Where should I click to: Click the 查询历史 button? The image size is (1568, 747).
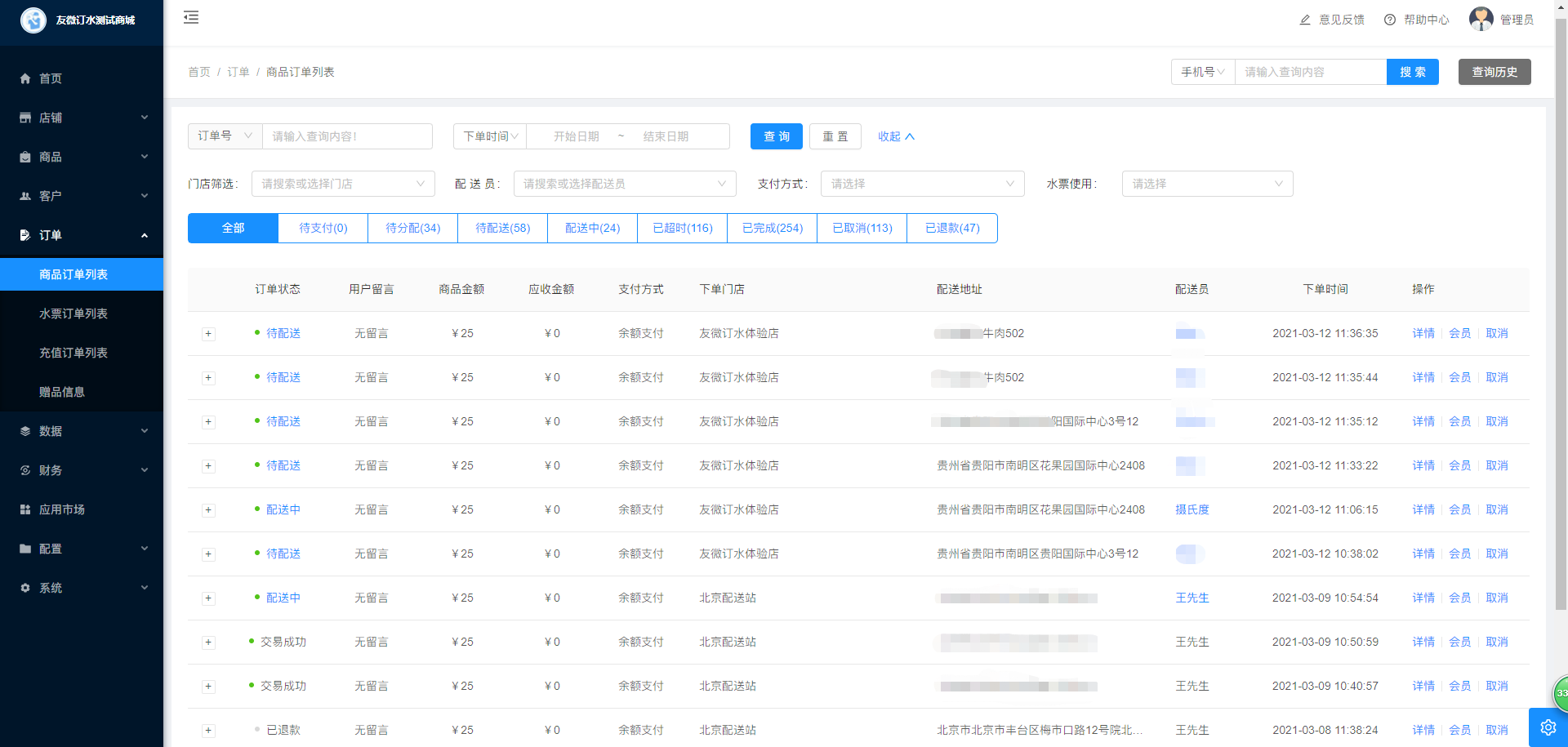[x=1494, y=72]
